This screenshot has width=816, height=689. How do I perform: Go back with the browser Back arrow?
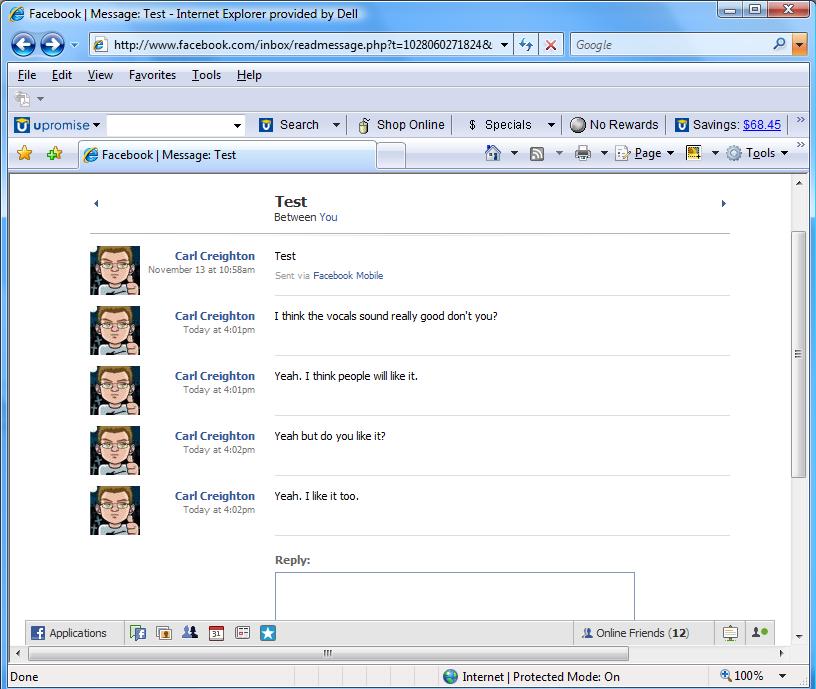[23, 45]
